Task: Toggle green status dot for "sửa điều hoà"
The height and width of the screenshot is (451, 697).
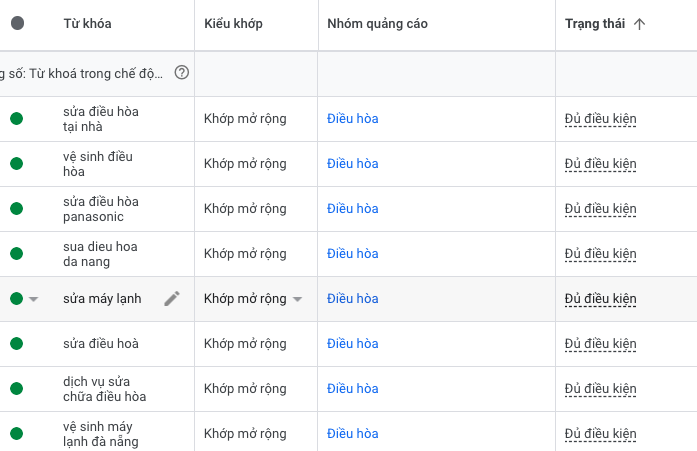Action: coord(16,344)
